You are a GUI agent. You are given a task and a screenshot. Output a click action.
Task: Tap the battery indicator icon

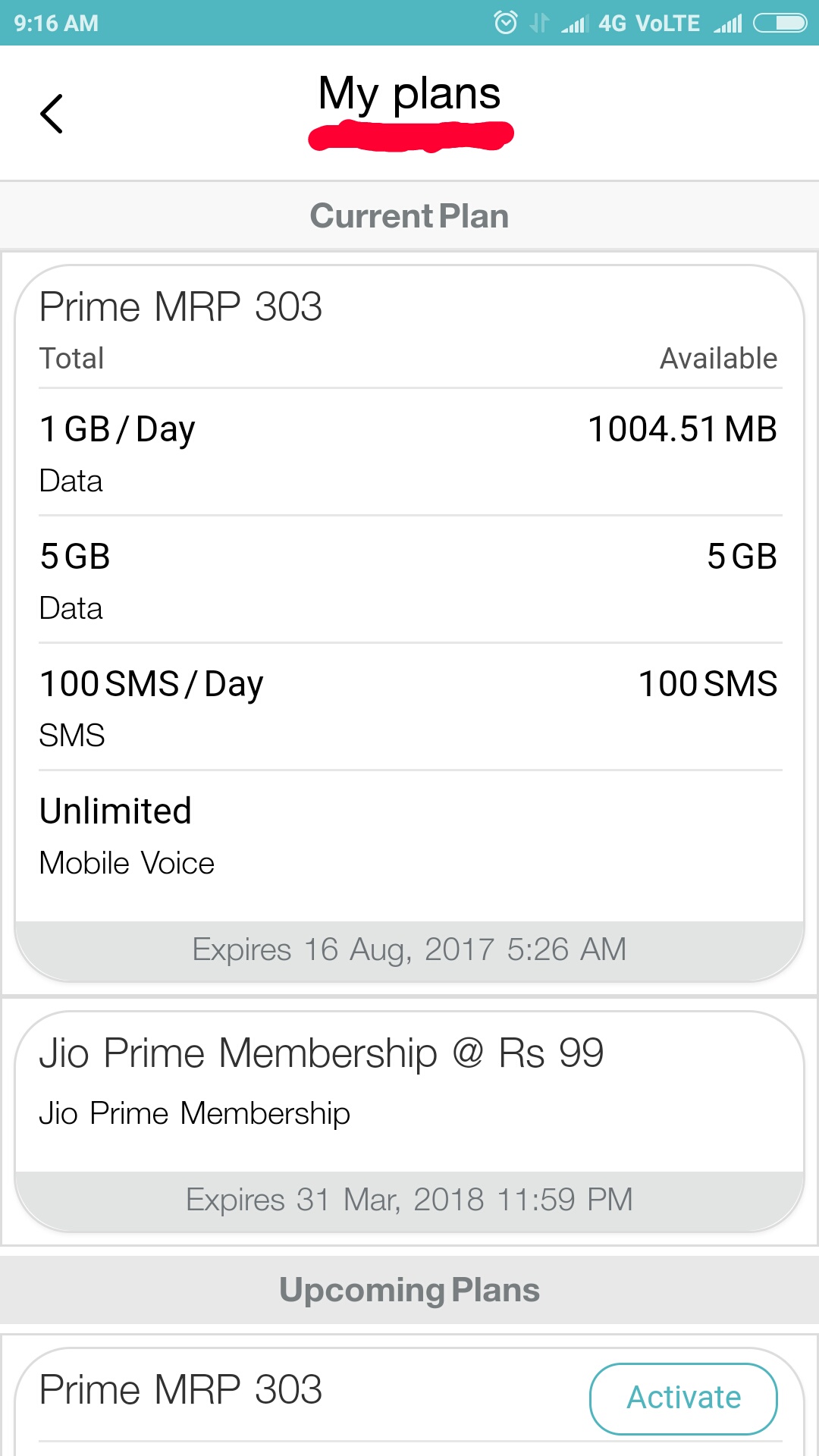tap(780, 24)
